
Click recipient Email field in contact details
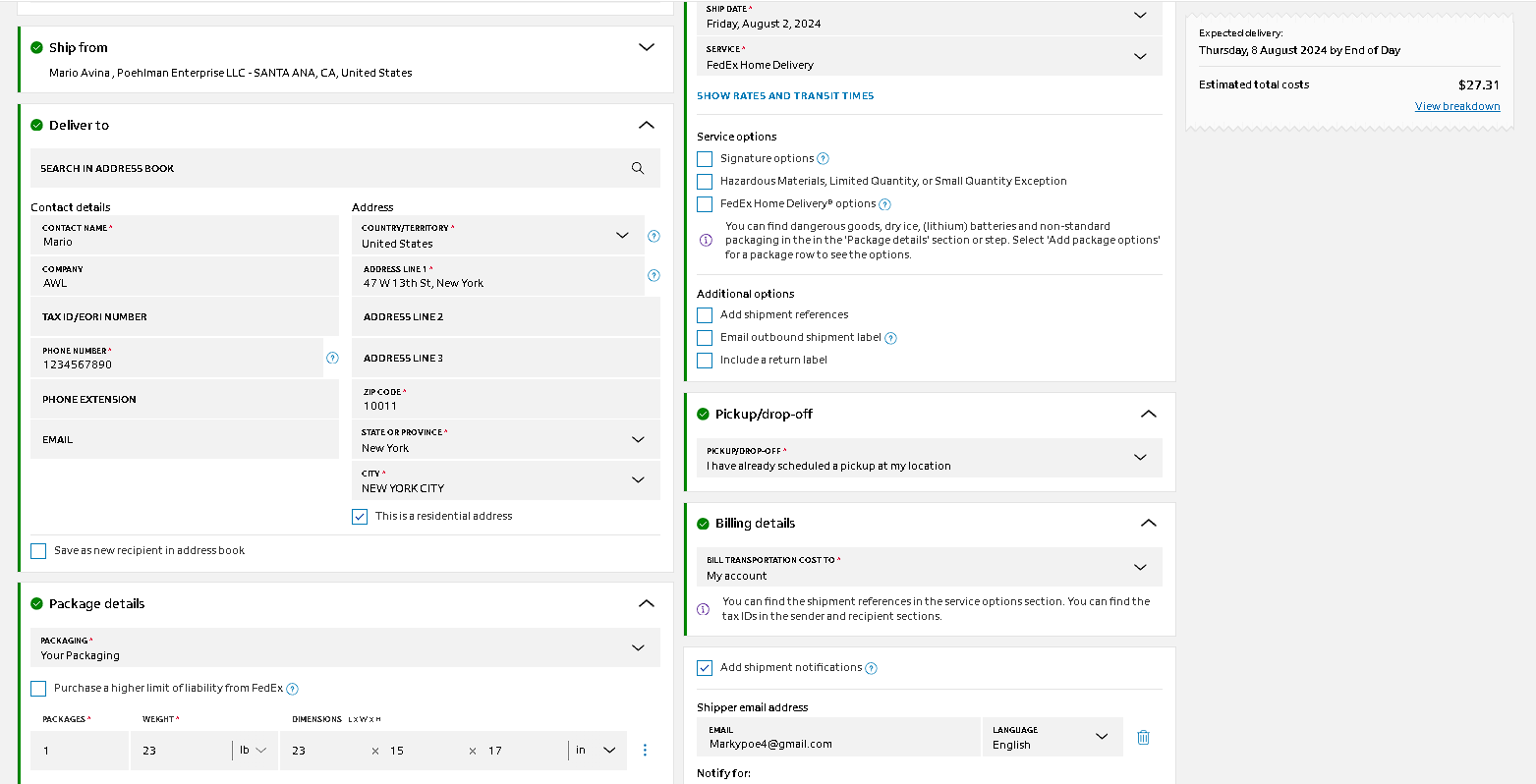[x=185, y=439]
